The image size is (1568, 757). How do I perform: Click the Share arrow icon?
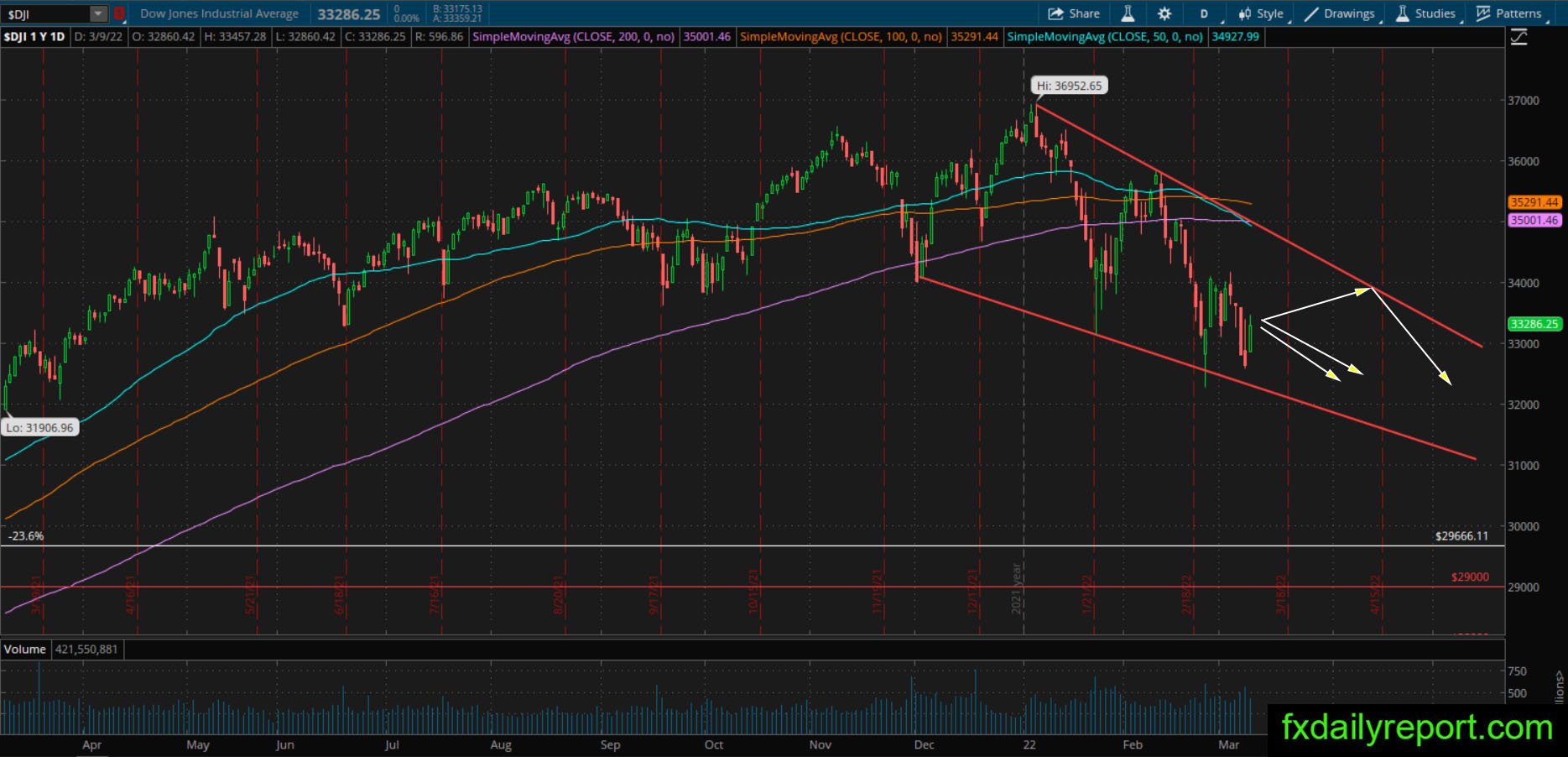tap(1055, 13)
